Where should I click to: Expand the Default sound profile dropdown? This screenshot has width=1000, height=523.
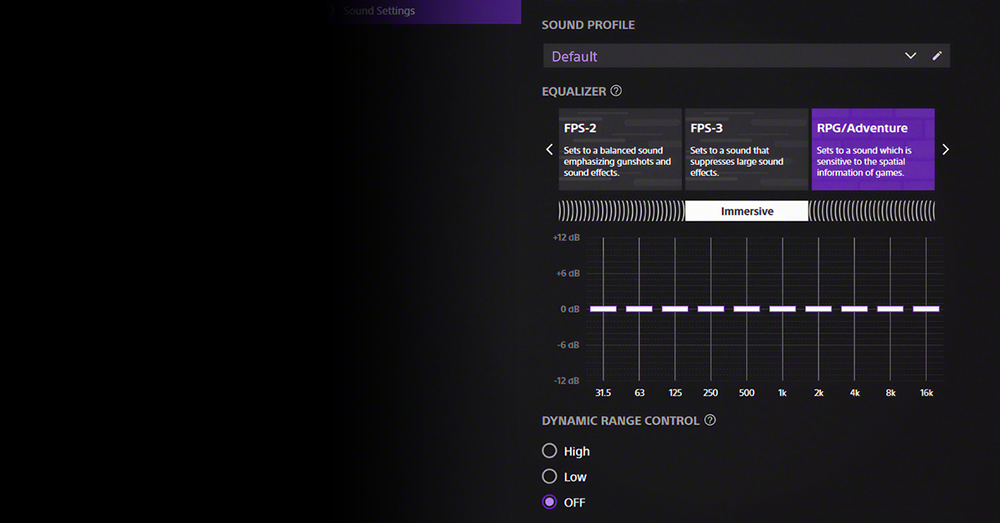pyautogui.click(x=720, y=56)
